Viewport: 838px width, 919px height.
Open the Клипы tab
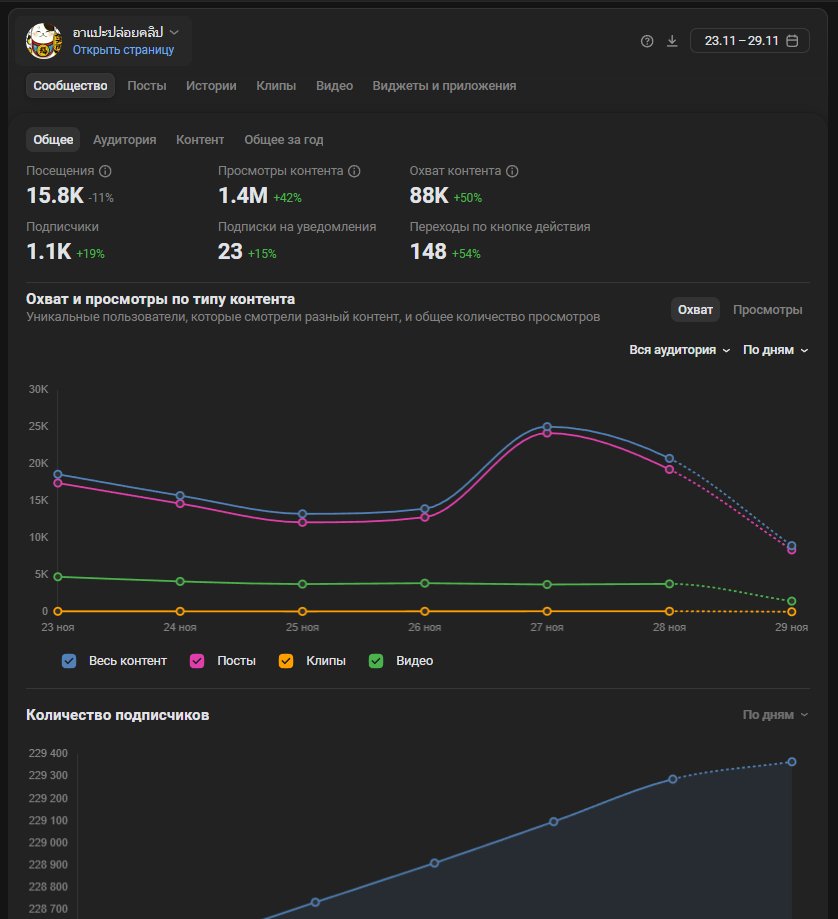point(276,86)
